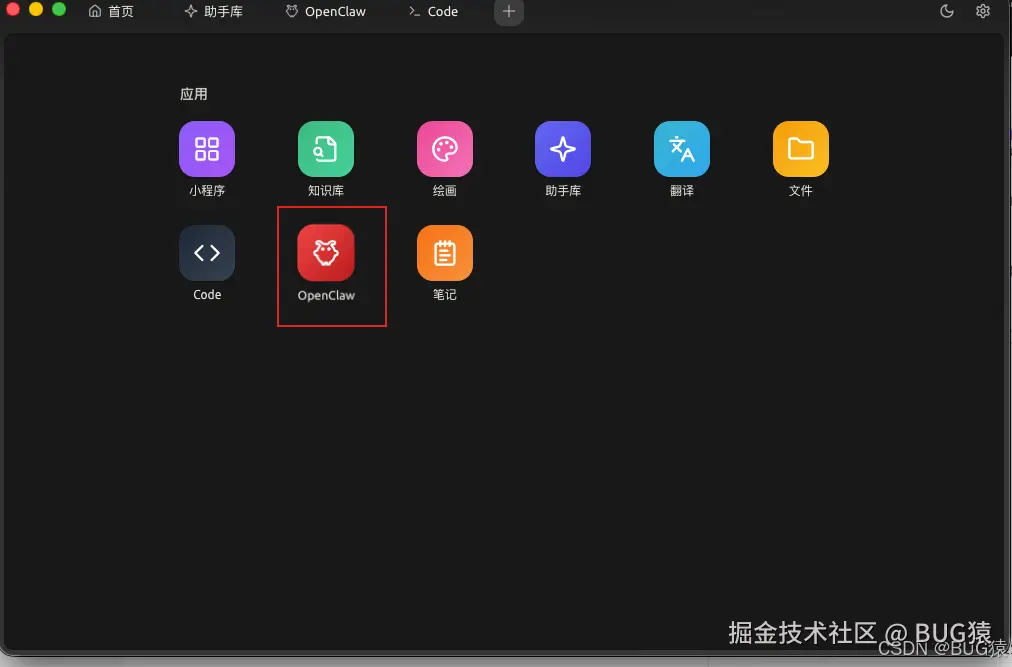Switch to the Code tab
This screenshot has height=667, width=1012.
pyautogui.click(x=432, y=12)
